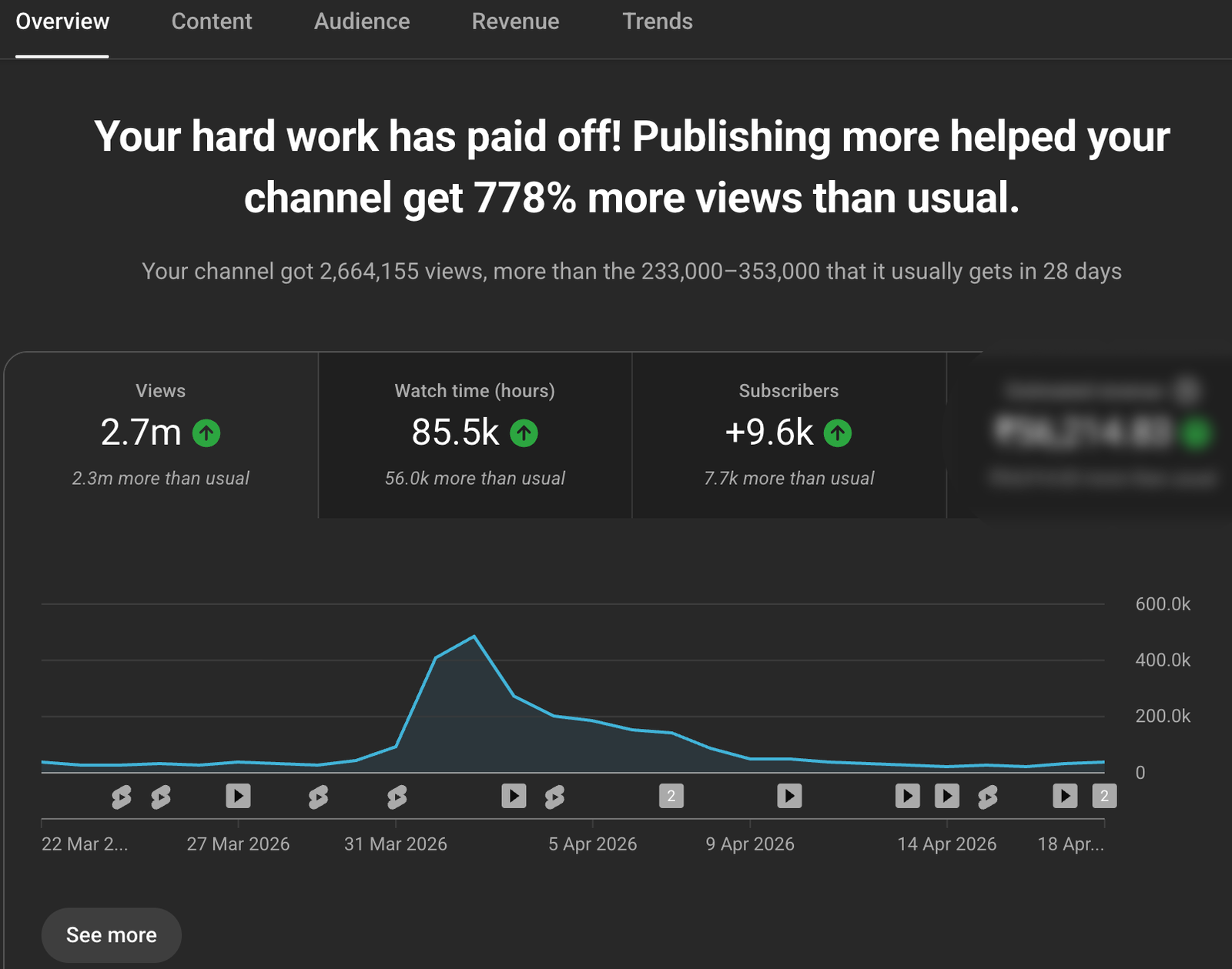Select the Views metric card

coord(160,435)
